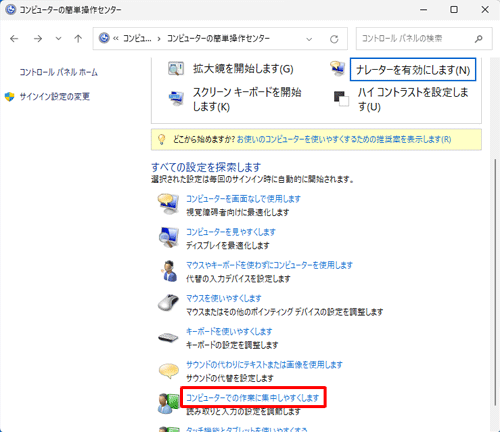Click the search magnifier icon
500x432 pixels.
point(479,39)
